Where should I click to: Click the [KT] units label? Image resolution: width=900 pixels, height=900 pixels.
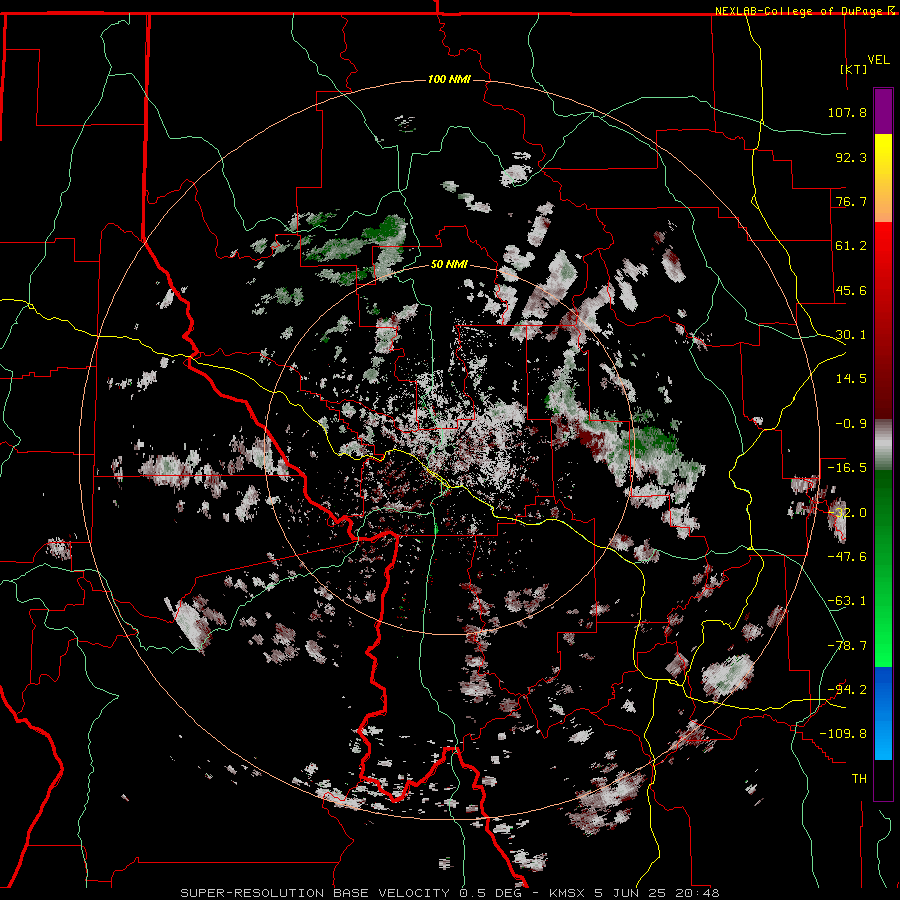854,69
